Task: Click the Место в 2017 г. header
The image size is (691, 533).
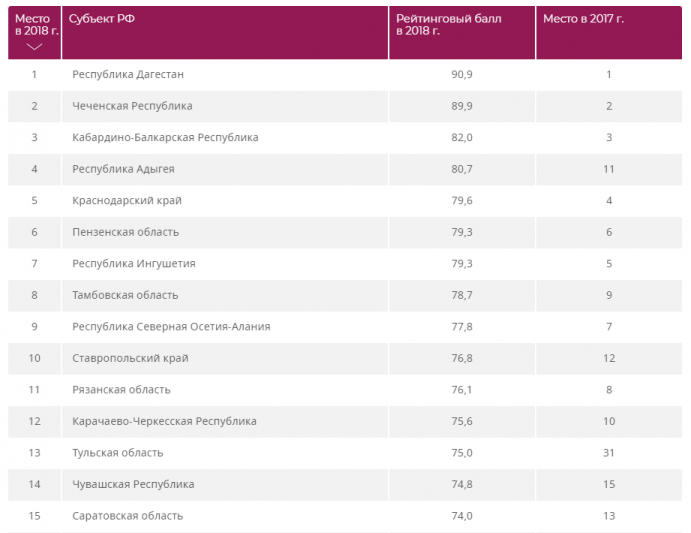Action: [582, 19]
